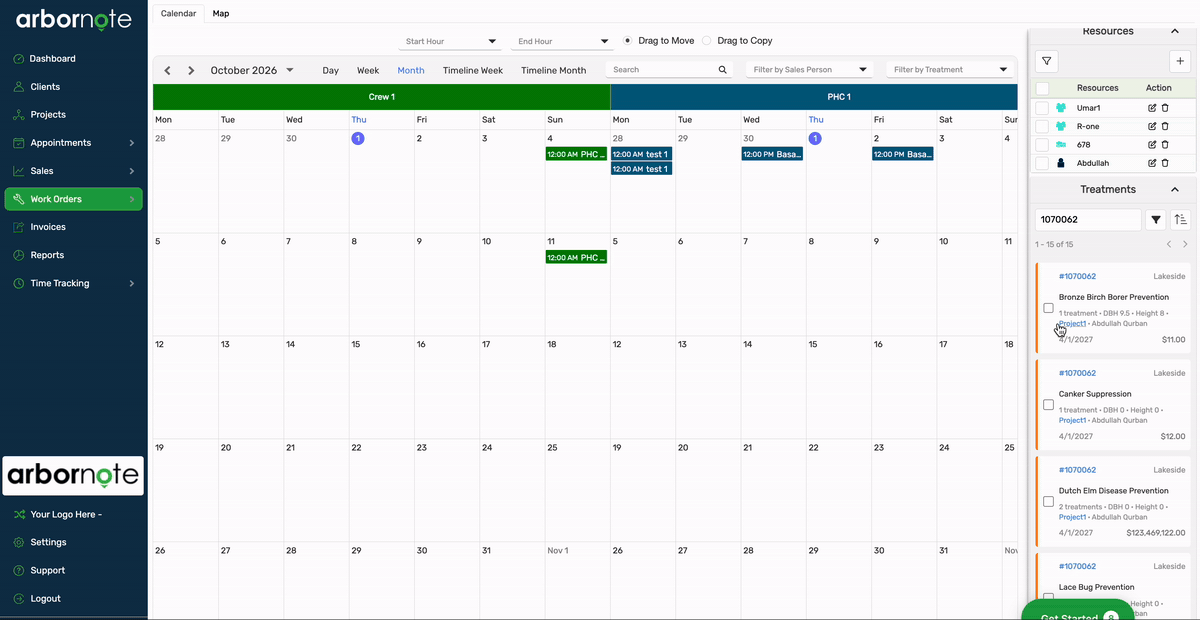Image resolution: width=1200 pixels, height=620 pixels.
Task: Click the Treatments sort order button
Action: click(1181, 220)
